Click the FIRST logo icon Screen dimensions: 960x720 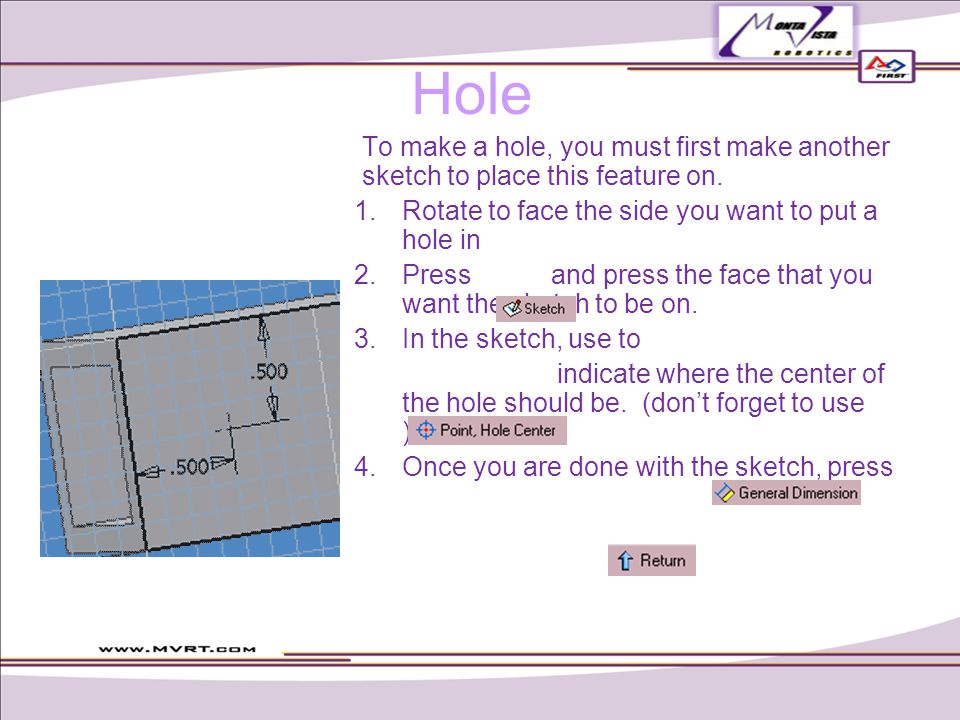click(887, 67)
